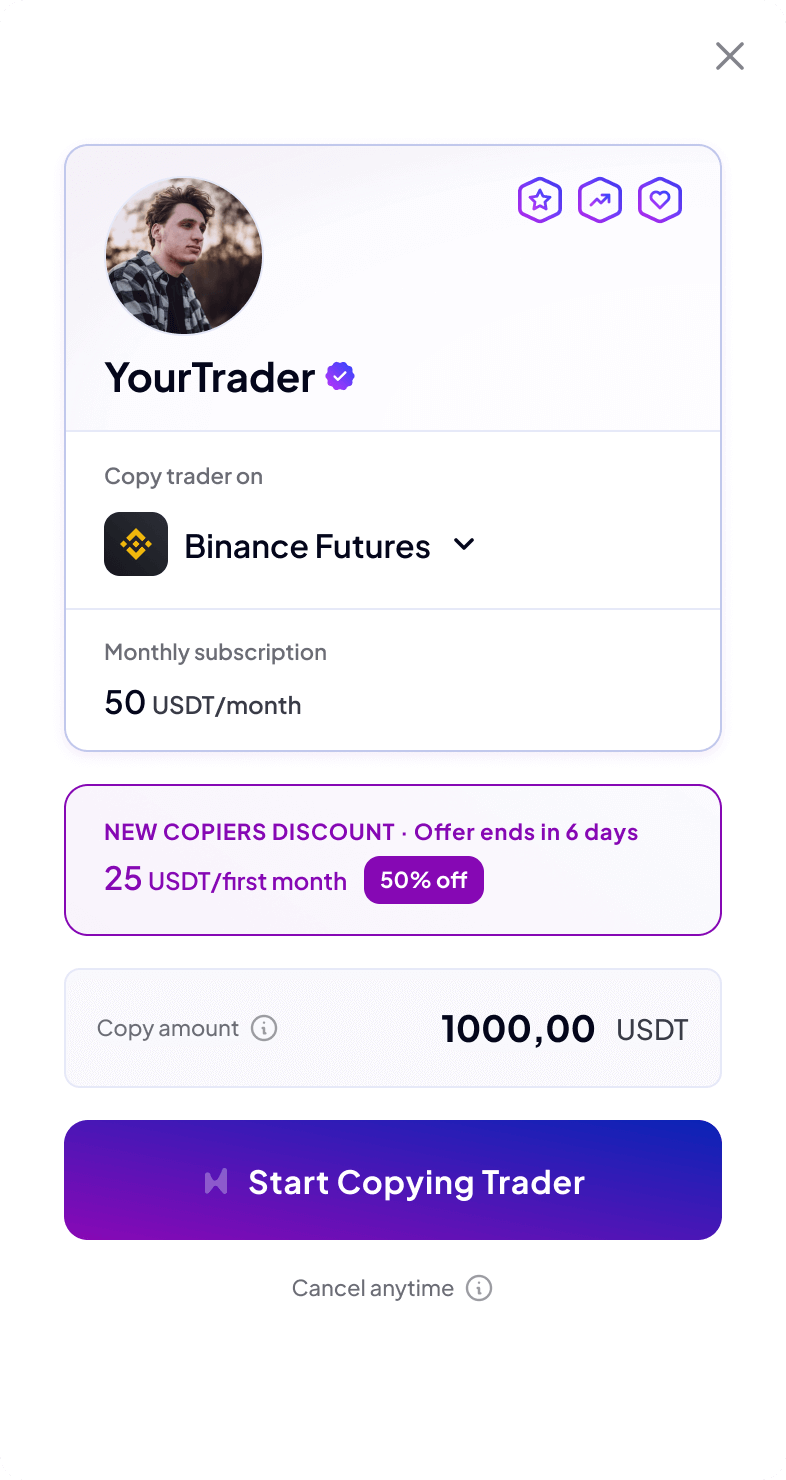Click the verified checkmark next to YourTrader
Screen dimensions: 786x1480
pos(341,377)
